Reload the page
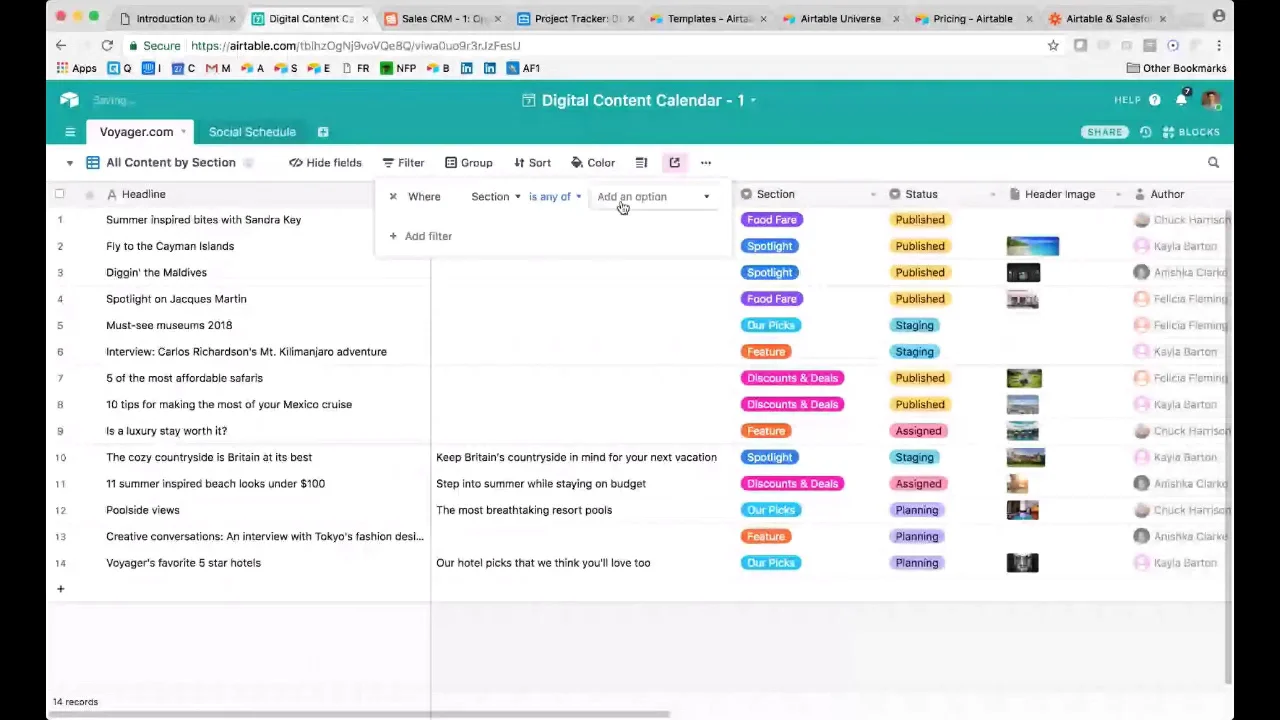The width and height of the screenshot is (1280, 720). pyautogui.click(x=107, y=46)
